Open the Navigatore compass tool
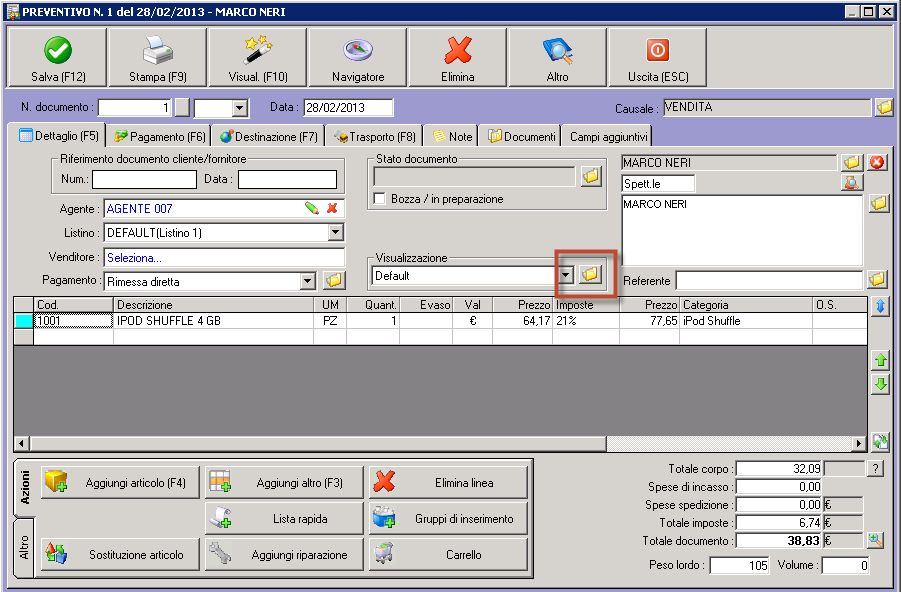The height and width of the screenshot is (592, 901). (x=357, y=58)
